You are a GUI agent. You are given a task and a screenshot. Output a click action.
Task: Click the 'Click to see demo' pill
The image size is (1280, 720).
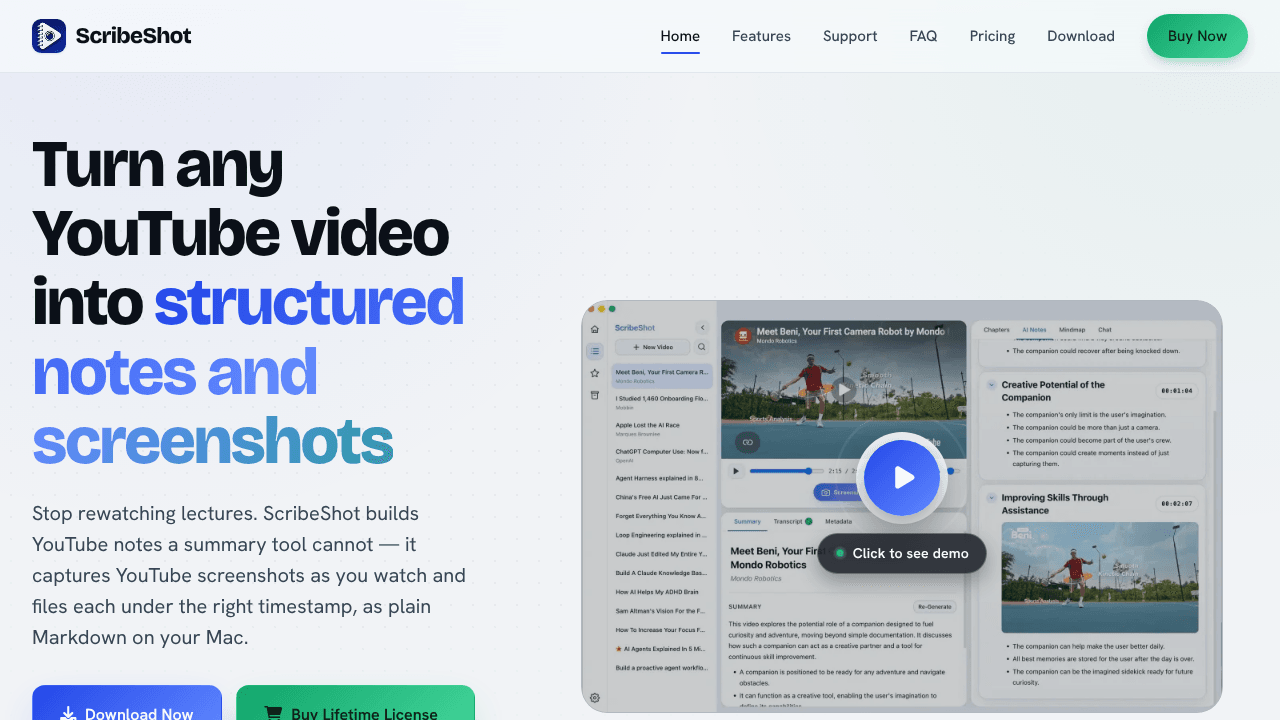click(x=902, y=553)
